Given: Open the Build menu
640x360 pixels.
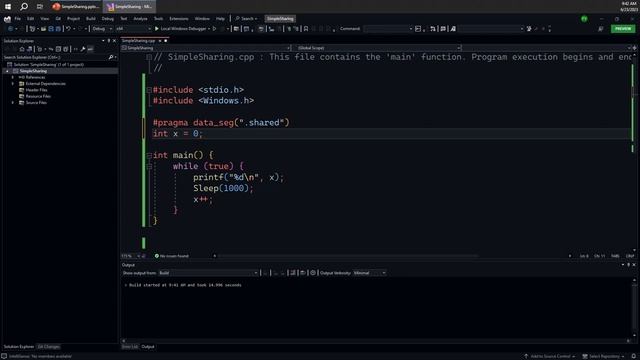Looking at the screenshot, I should (x=91, y=19).
